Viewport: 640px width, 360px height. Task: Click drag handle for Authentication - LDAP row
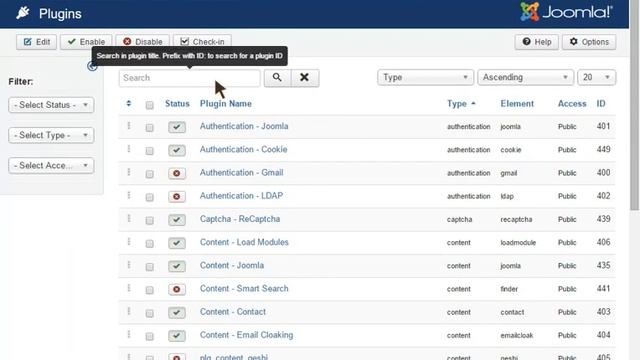tap(129, 196)
